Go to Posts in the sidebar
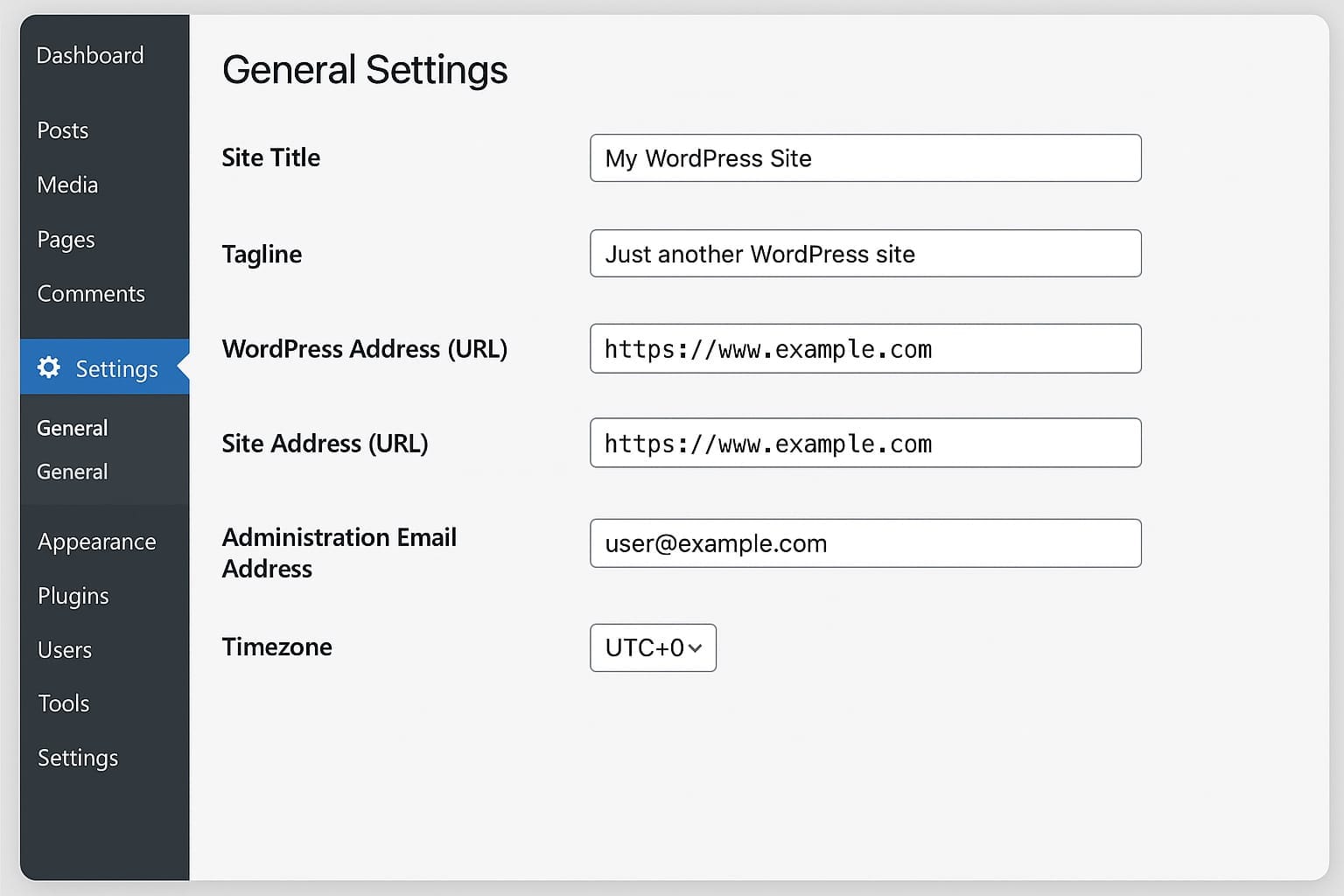1344x896 pixels. point(63,130)
